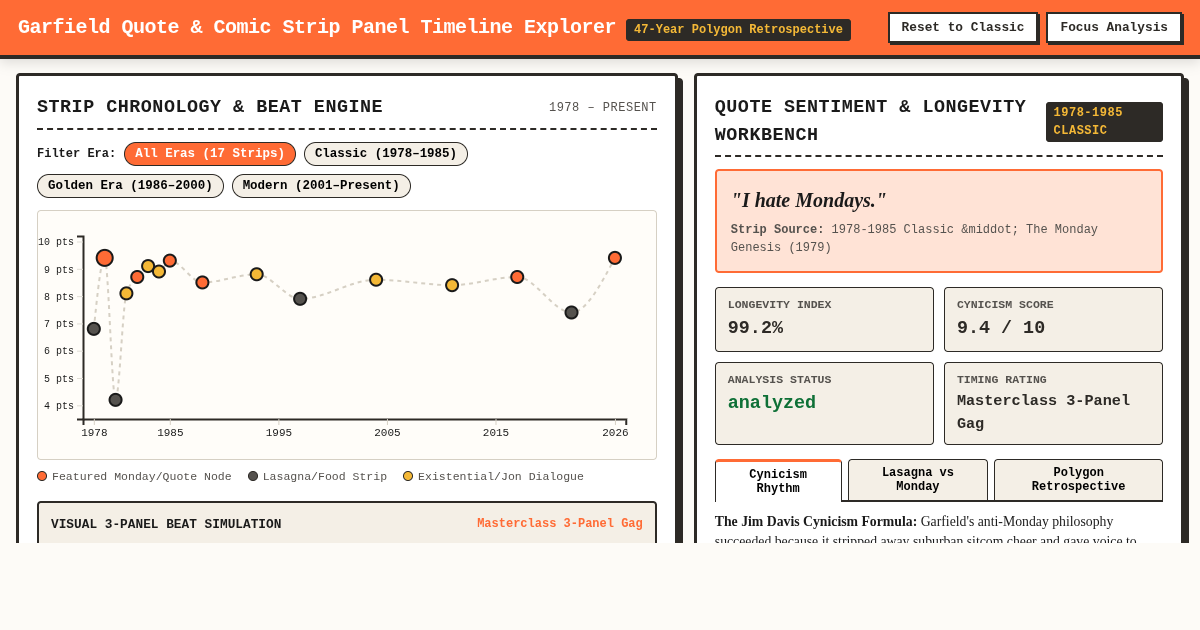Click the "I hate Mondays." quote
This screenshot has height=630, width=1200.
pos(808,200)
